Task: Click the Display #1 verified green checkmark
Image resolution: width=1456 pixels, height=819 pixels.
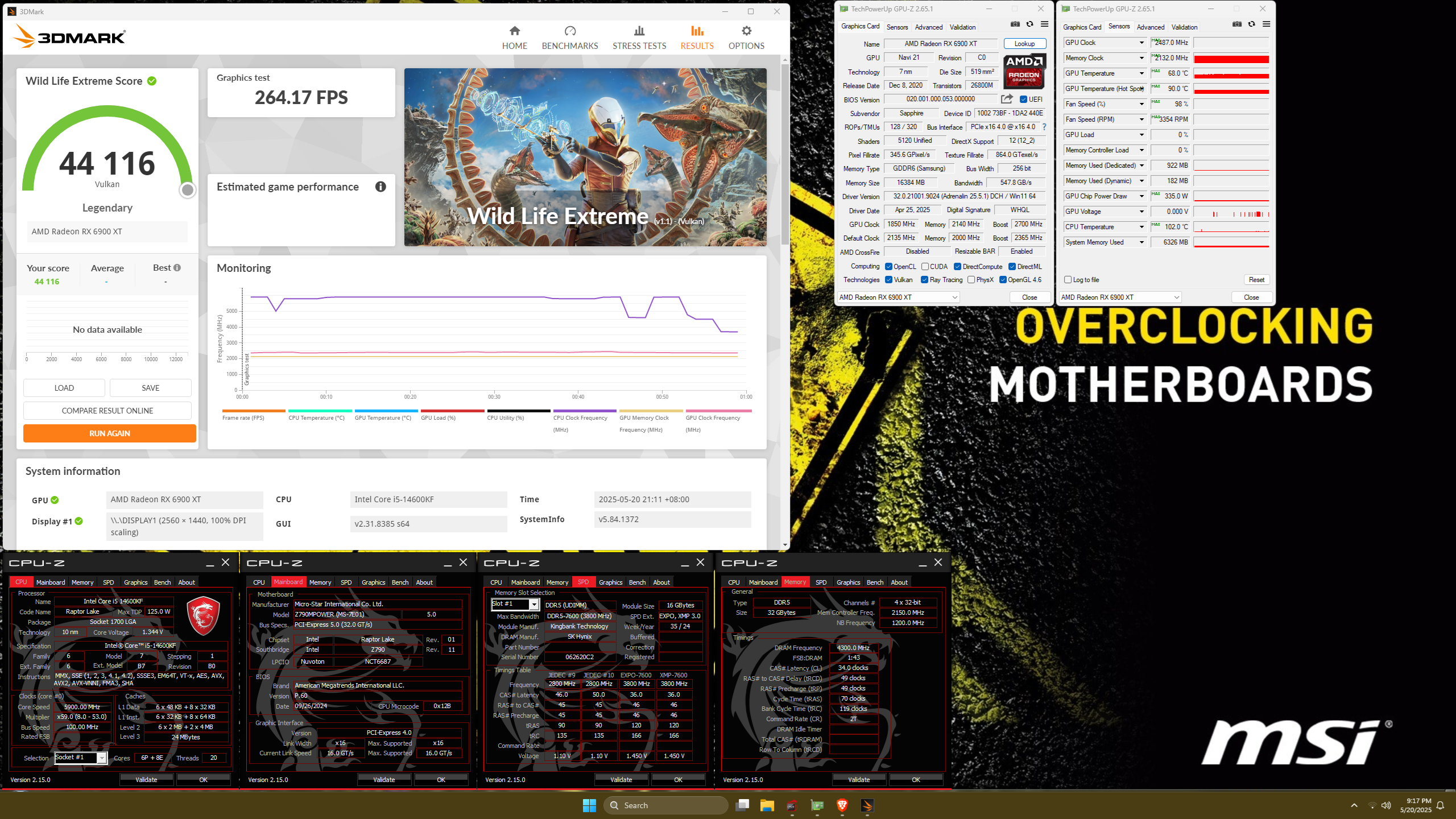Action: (79, 521)
